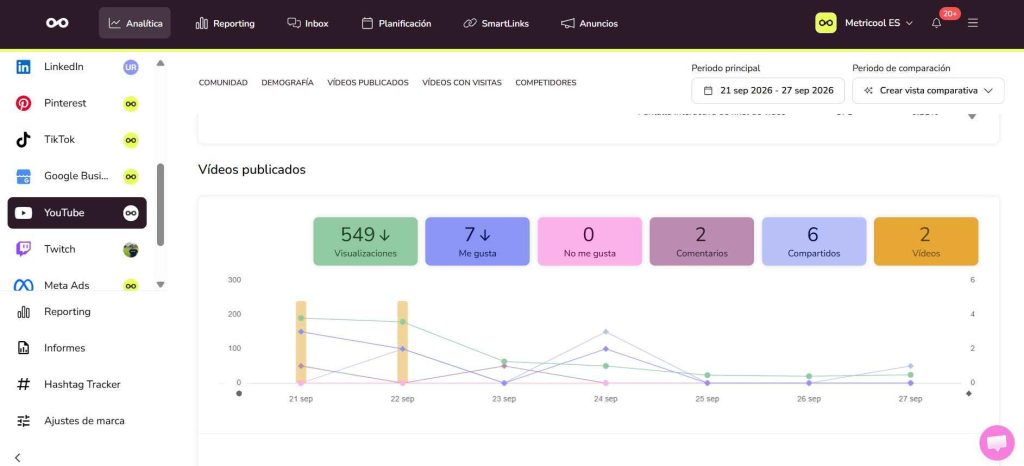
Task: Open Planificación in top navigation
Action: pos(396,23)
